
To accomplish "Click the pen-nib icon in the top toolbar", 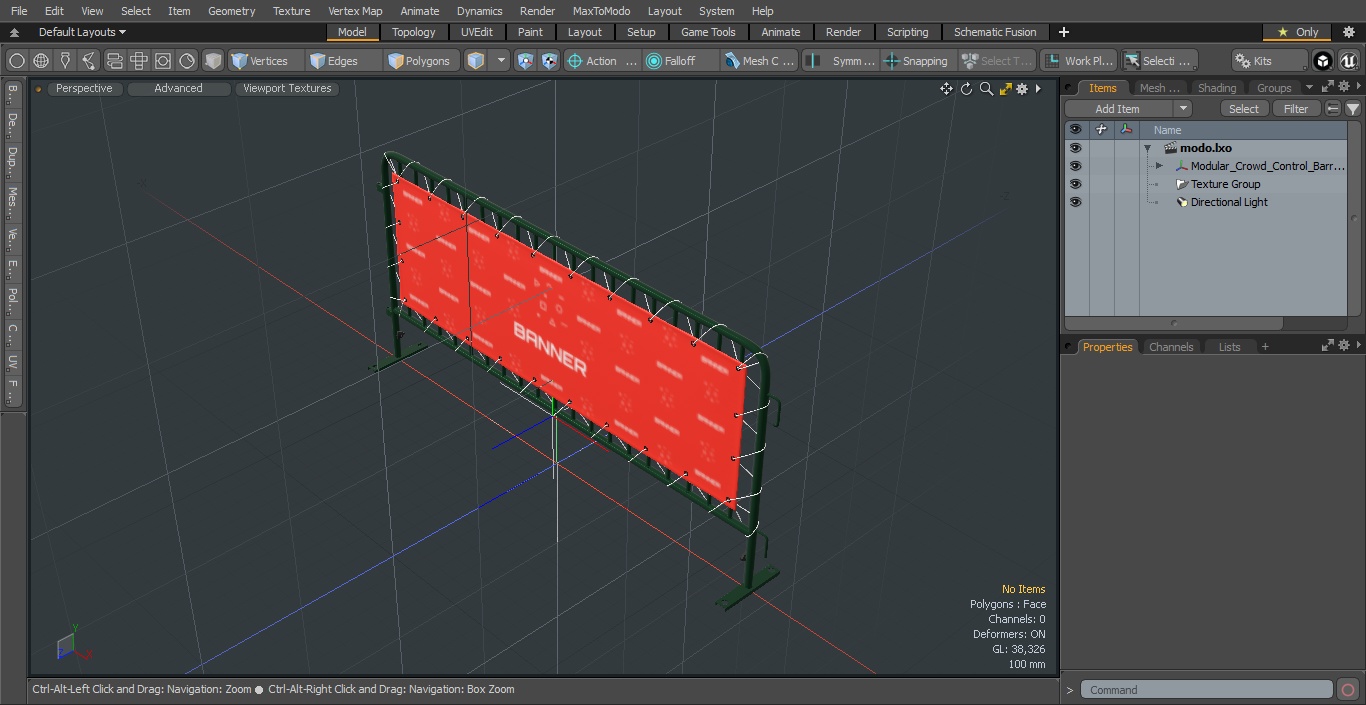I will tap(65, 61).
